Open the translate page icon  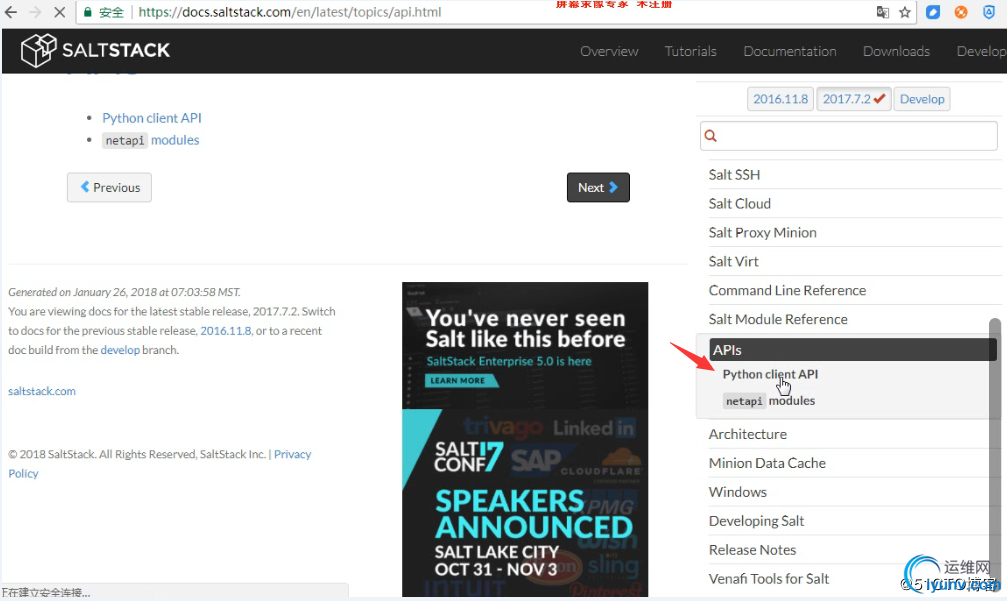(x=882, y=12)
